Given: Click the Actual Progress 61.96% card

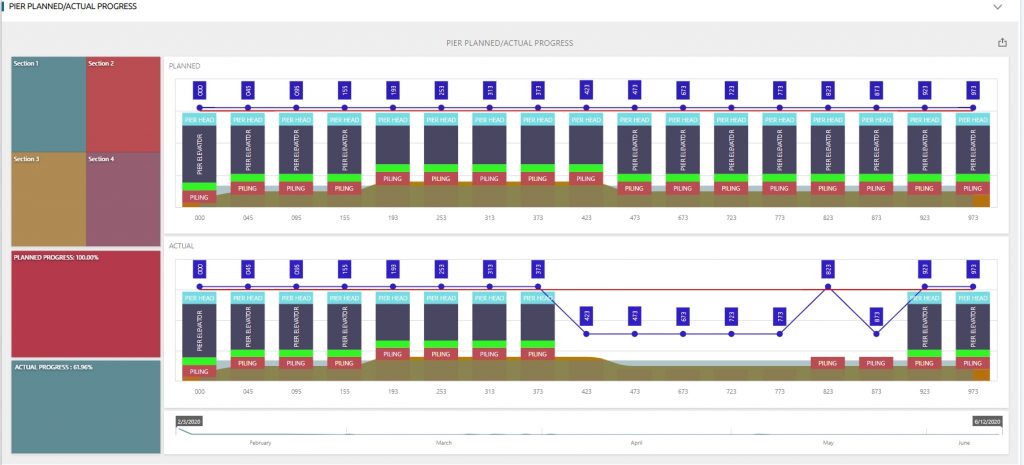Looking at the screenshot, I should pyautogui.click(x=85, y=400).
